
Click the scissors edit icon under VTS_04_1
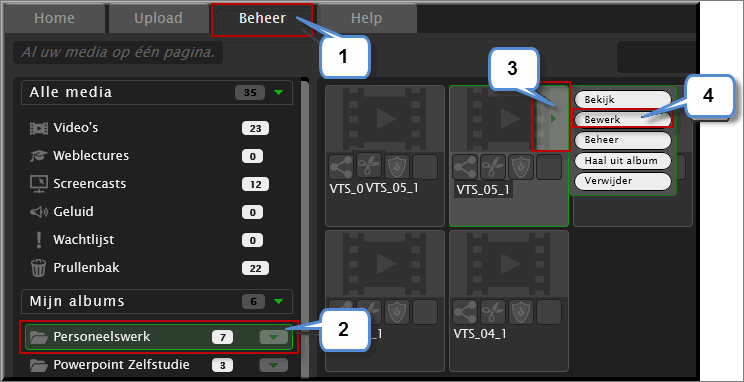493,312
